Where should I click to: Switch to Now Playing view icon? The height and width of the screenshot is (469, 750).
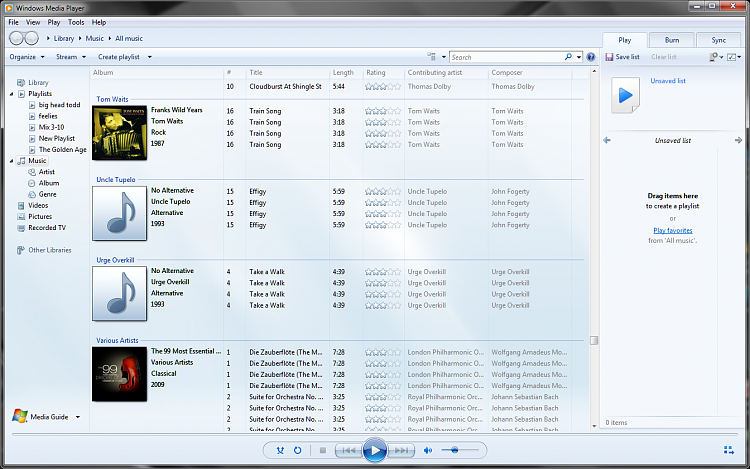pyautogui.click(x=728, y=450)
